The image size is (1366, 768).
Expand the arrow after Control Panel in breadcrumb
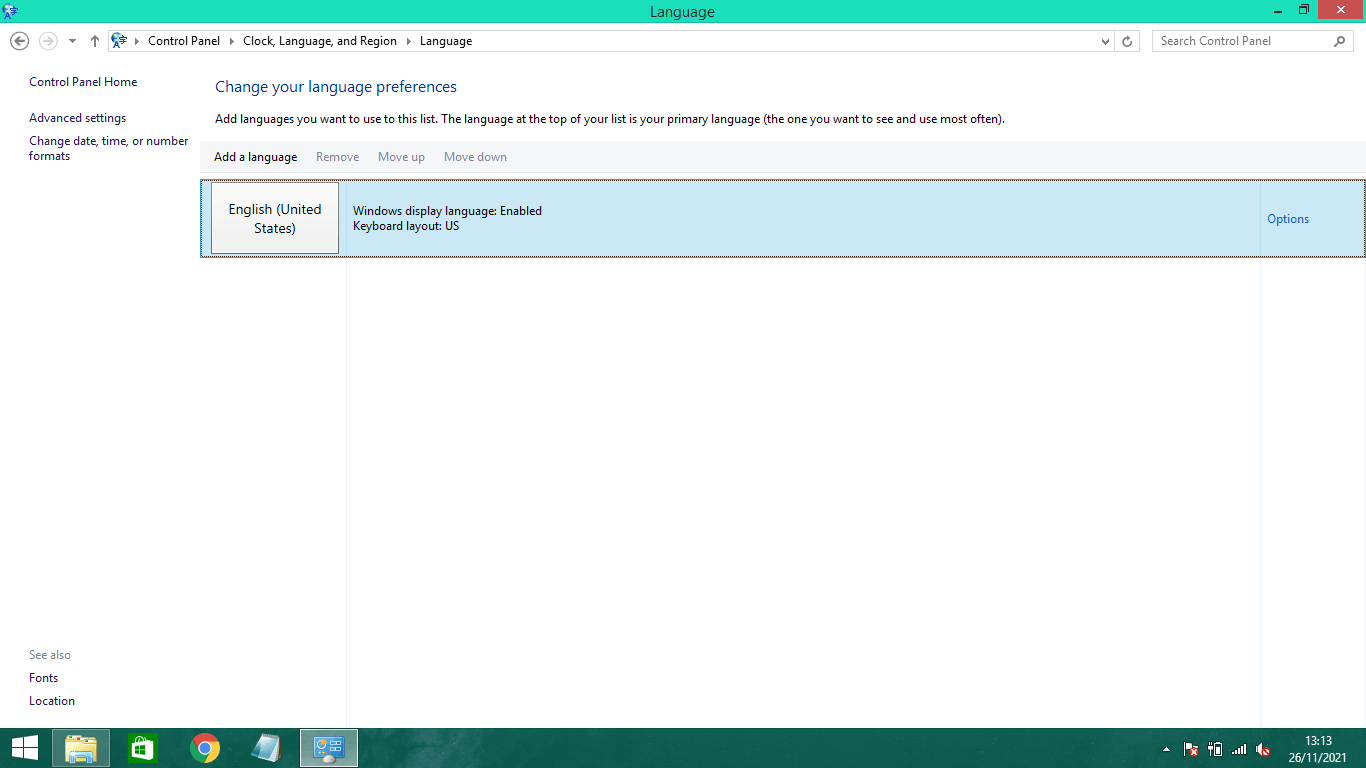tap(231, 41)
